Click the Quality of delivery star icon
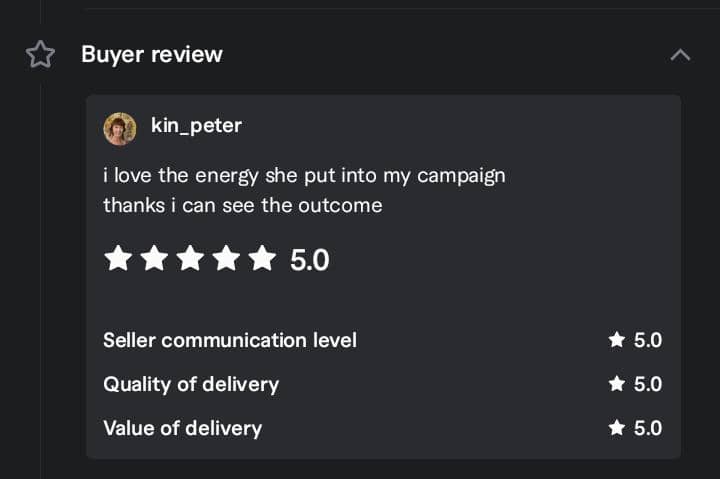This screenshot has height=479, width=720. click(617, 384)
